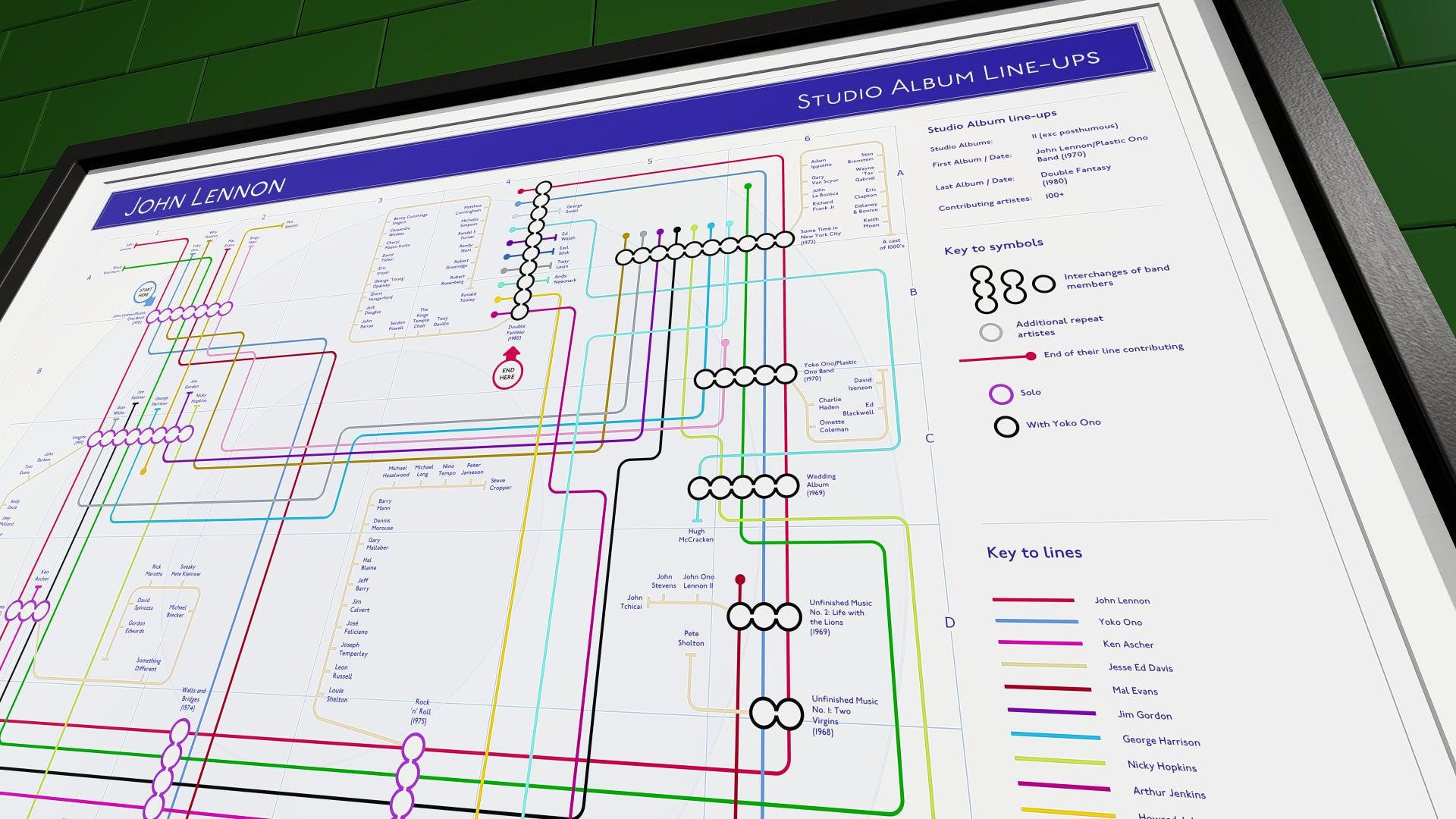1456x819 pixels.
Task: Click the Arthur Jenkins line swatch
Action: tap(1064, 786)
